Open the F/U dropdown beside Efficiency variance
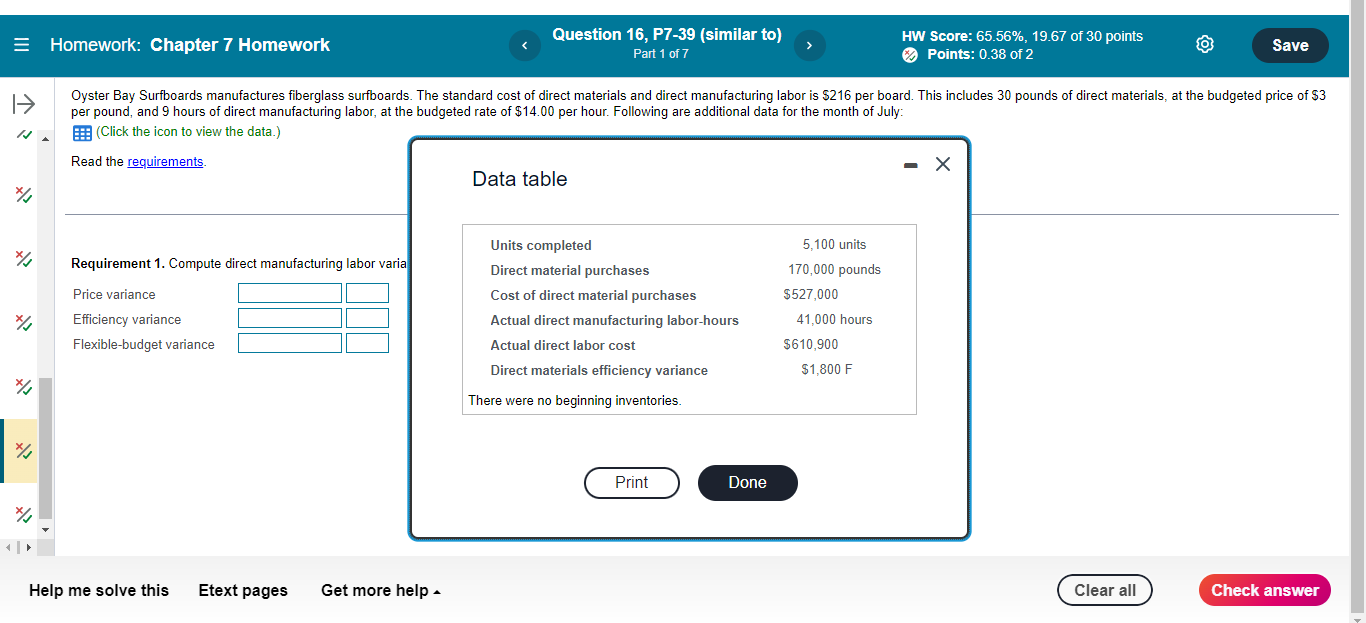The image size is (1366, 623). click(x=367, y=317)
